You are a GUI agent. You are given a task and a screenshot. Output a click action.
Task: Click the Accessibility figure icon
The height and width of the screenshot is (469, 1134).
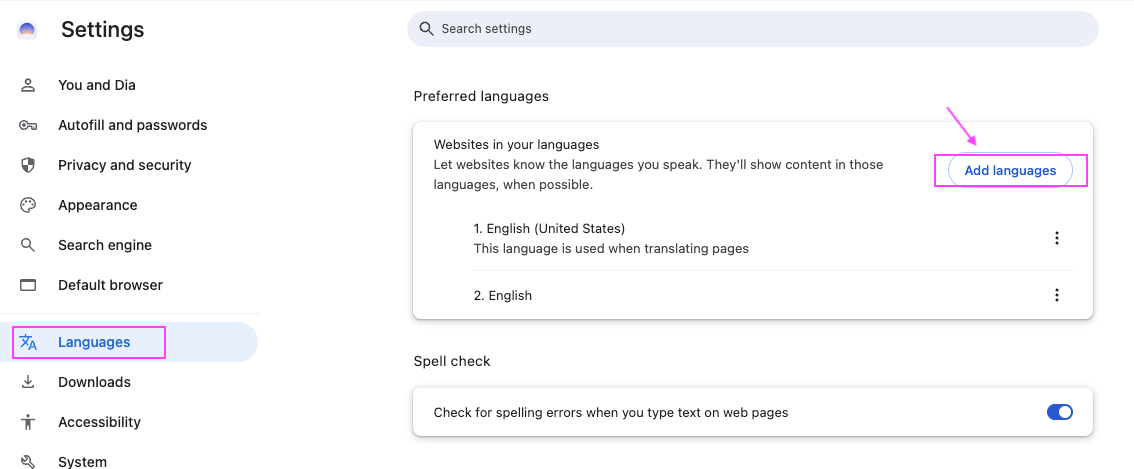(27, 422)
